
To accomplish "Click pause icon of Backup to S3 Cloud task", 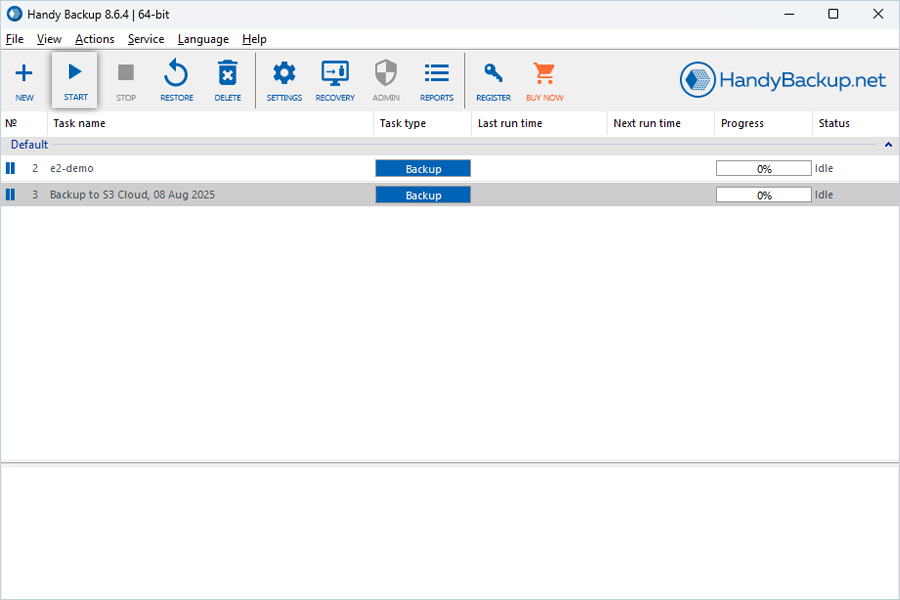I will (x=10, y=195).
